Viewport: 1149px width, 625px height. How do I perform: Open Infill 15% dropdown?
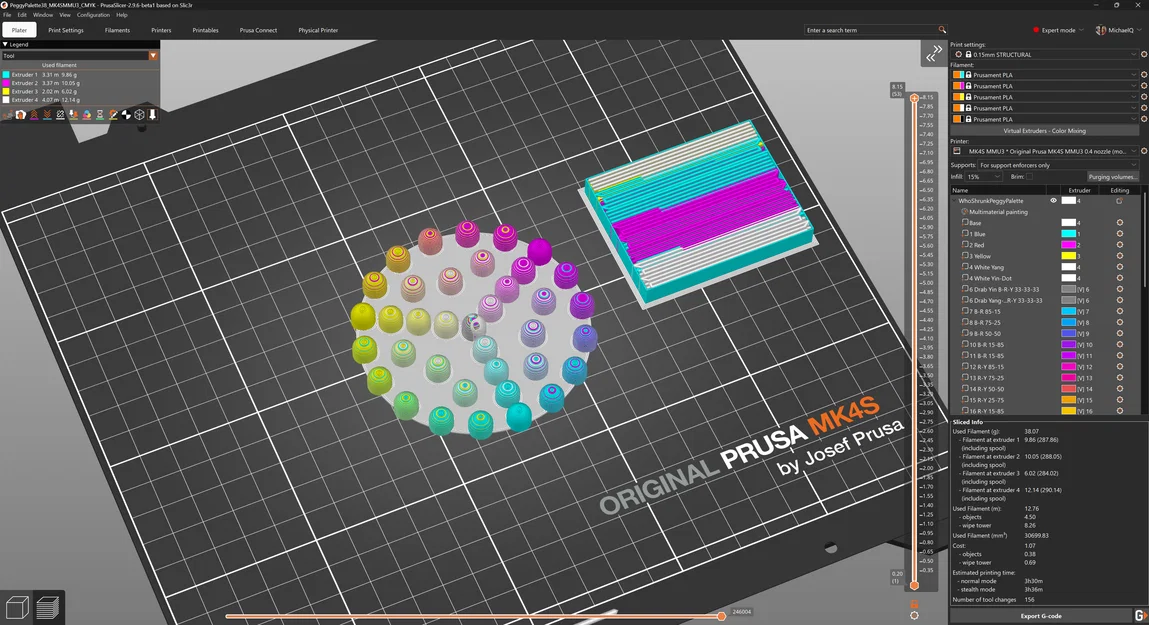983,177
